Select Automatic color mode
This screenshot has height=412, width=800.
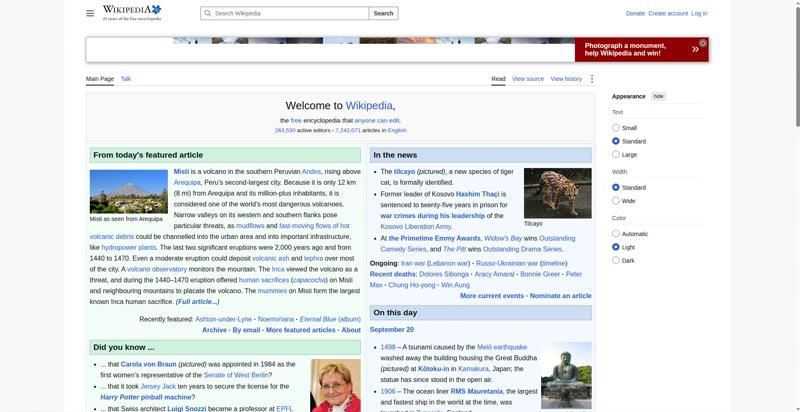click(616, 234)
